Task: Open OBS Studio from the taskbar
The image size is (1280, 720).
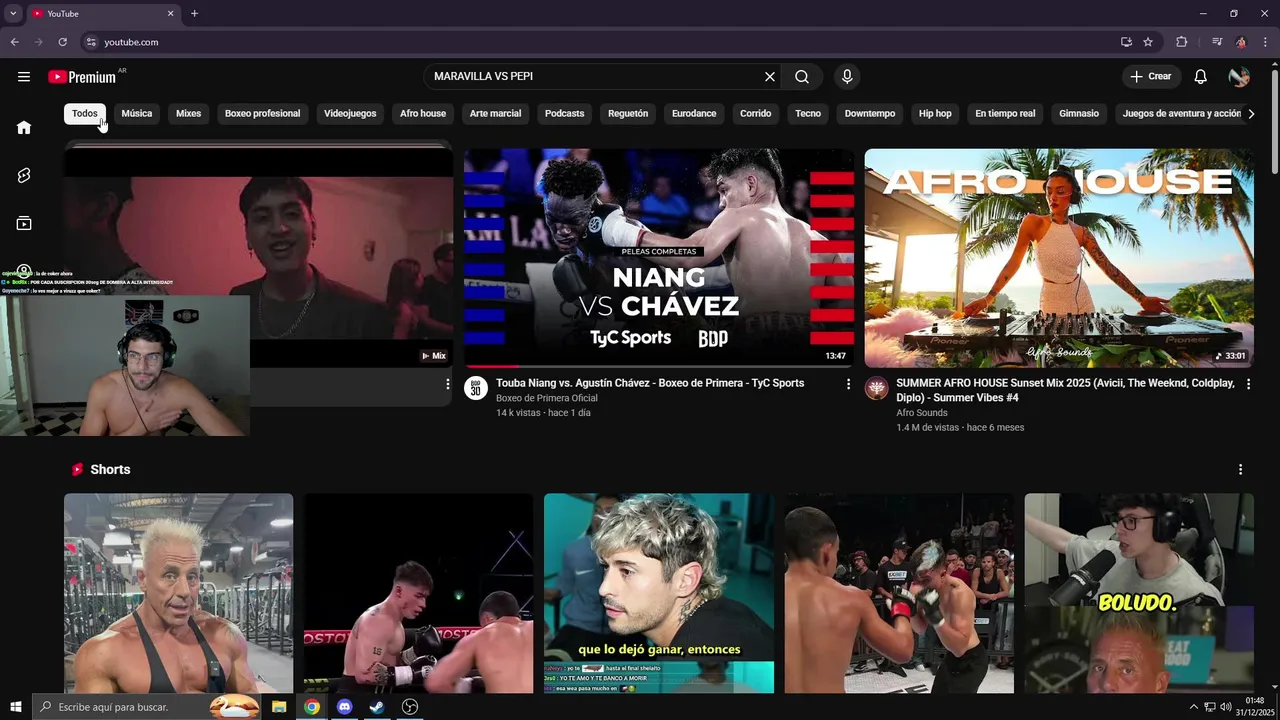Action: pos(409,707)
